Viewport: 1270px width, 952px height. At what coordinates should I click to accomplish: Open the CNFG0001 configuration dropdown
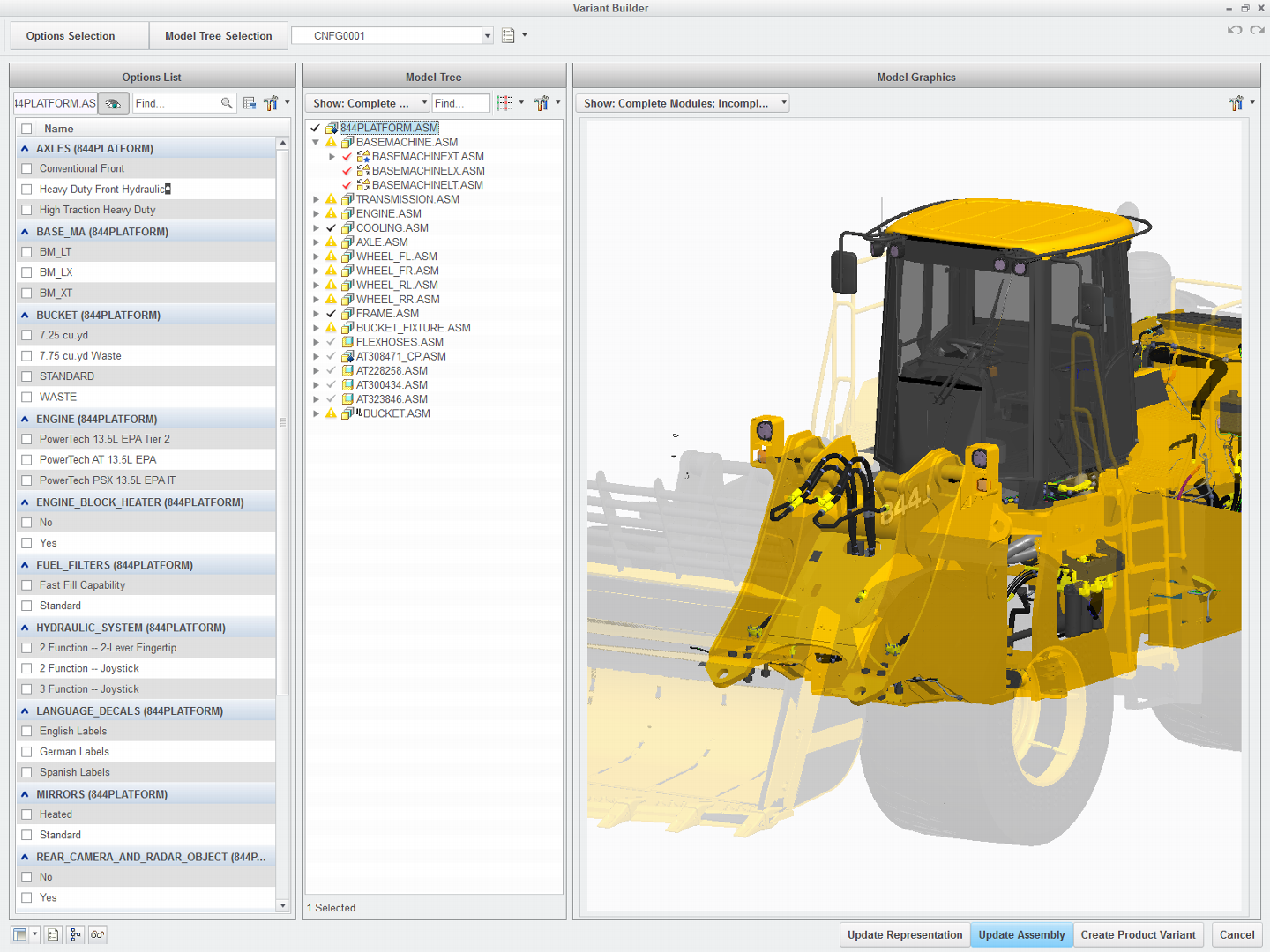487,35
